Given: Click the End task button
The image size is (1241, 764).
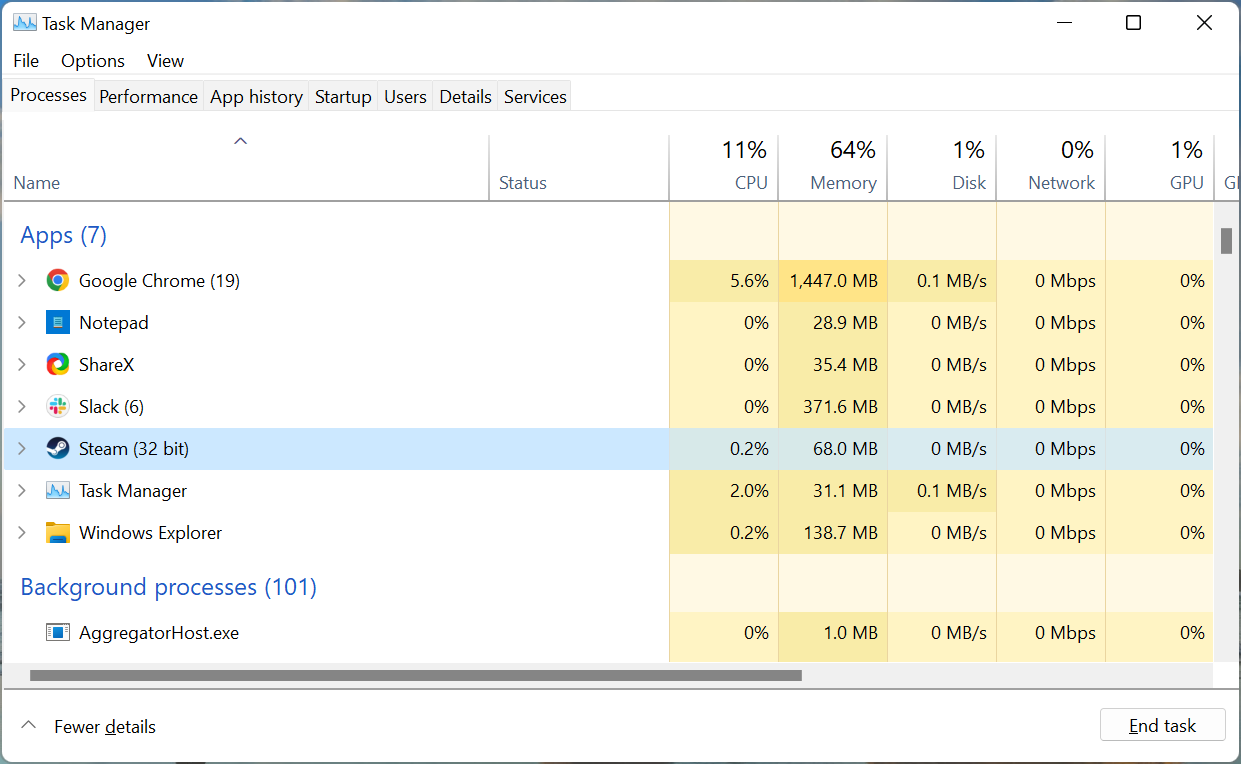Looking at the screenshot, I should pyautogui.click(x=1162, y=726).
